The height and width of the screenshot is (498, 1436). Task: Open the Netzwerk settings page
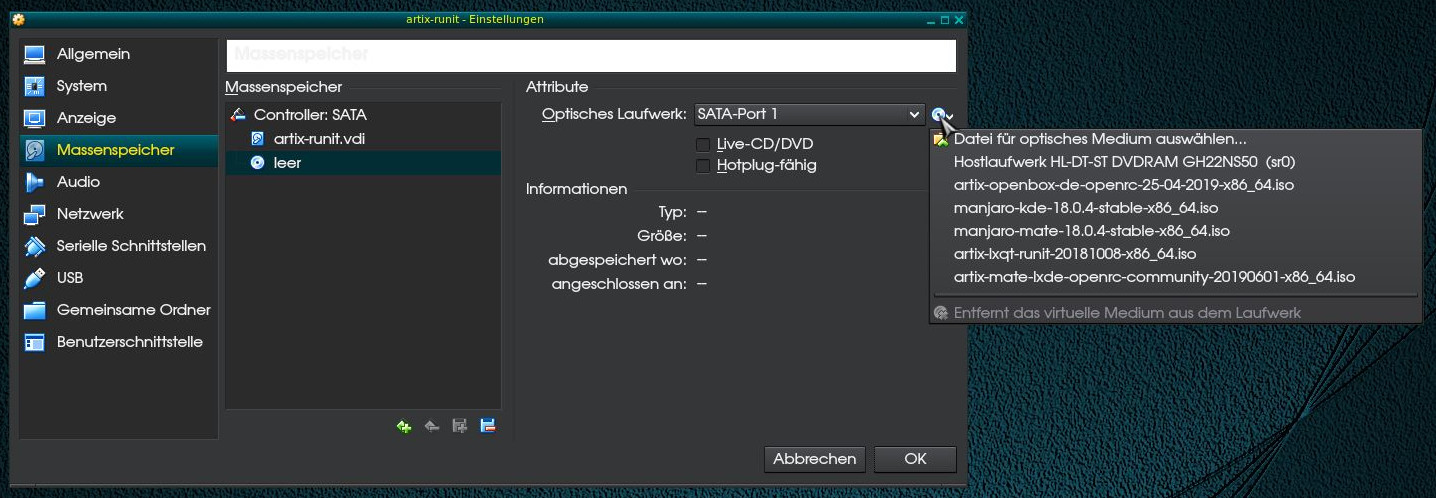click(x=90, y=214)
